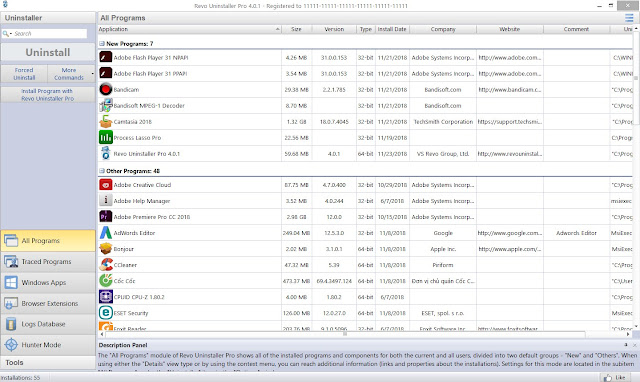Click the Bandicam website cell
Screen dimensions: 640x382
510,89
